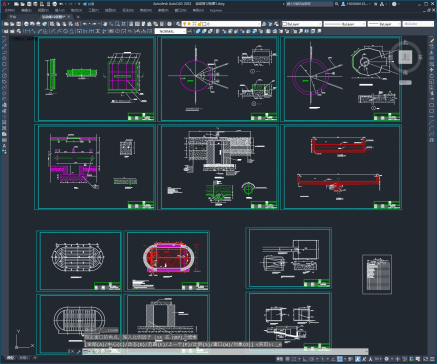Click New in the quick access toolbar
The height and width of the screenshot is (364, 437).
(x=16, y=4)
